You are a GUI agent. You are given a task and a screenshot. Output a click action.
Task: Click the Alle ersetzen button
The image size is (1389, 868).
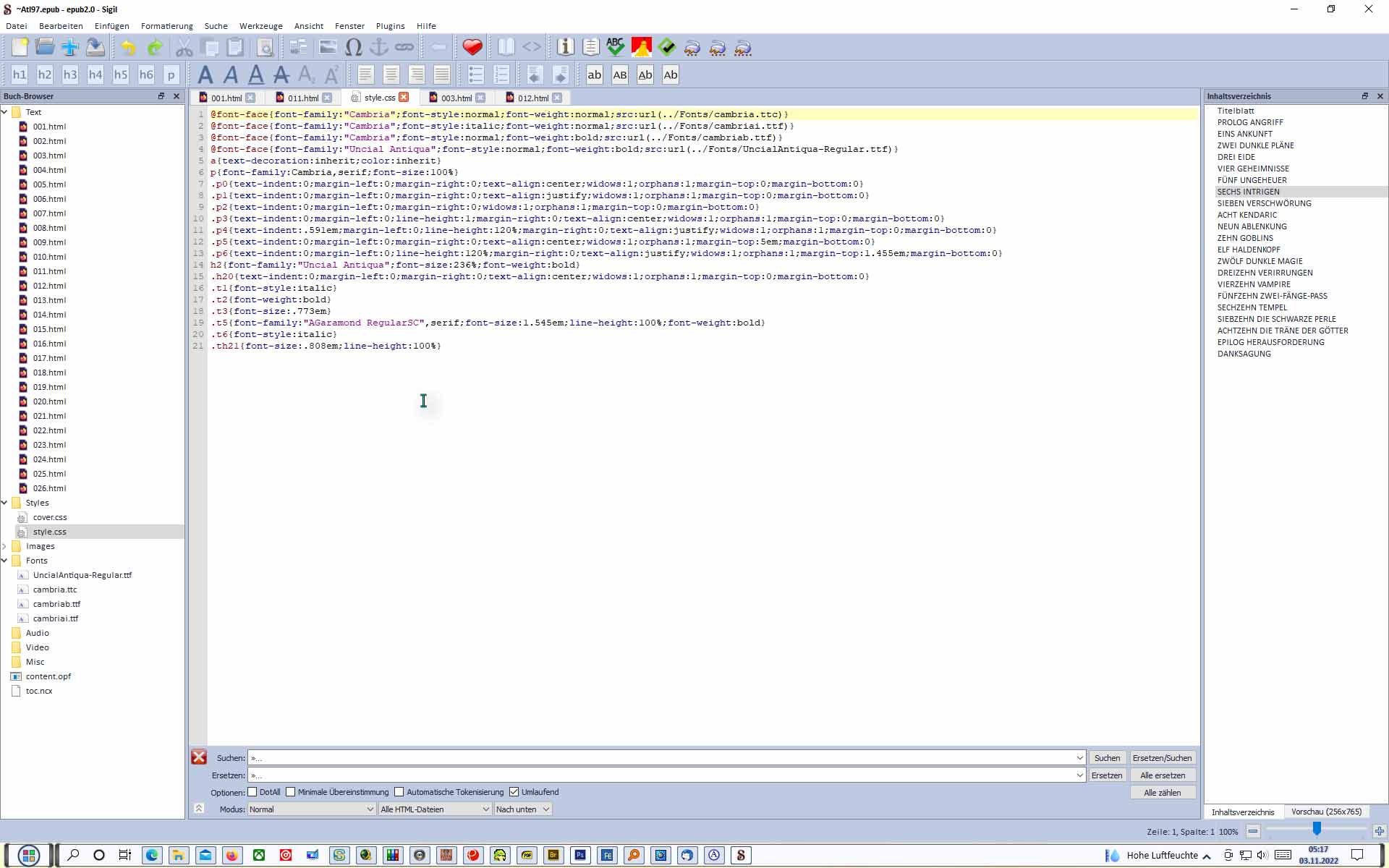point(1162,775)
